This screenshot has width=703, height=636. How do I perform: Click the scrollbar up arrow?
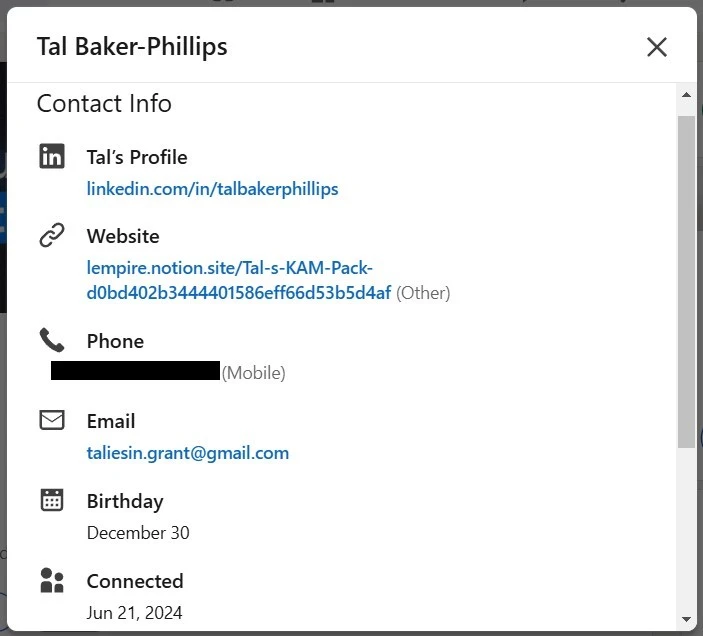coord(686,96)
